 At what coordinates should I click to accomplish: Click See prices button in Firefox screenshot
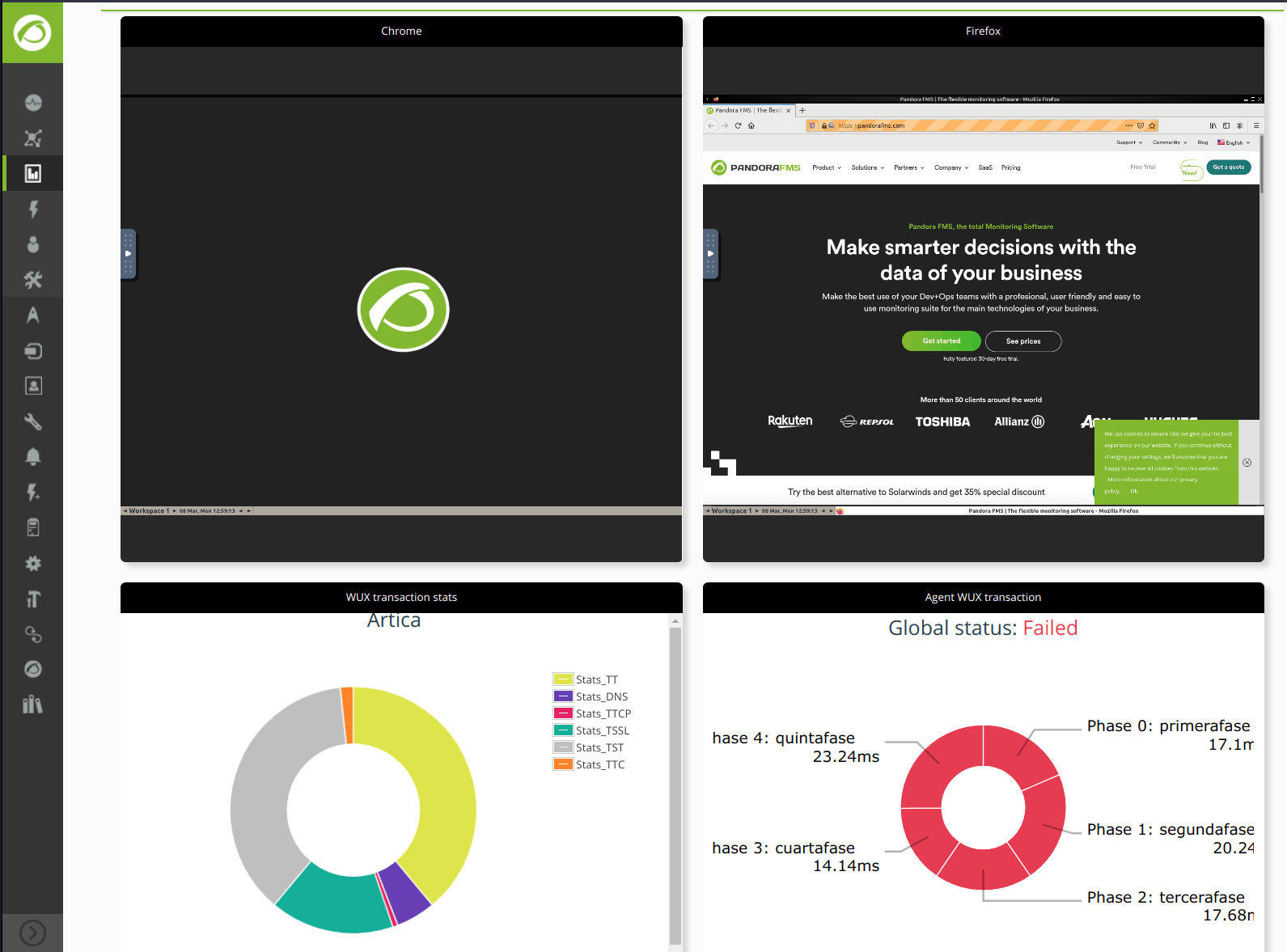coord(1023,341)
